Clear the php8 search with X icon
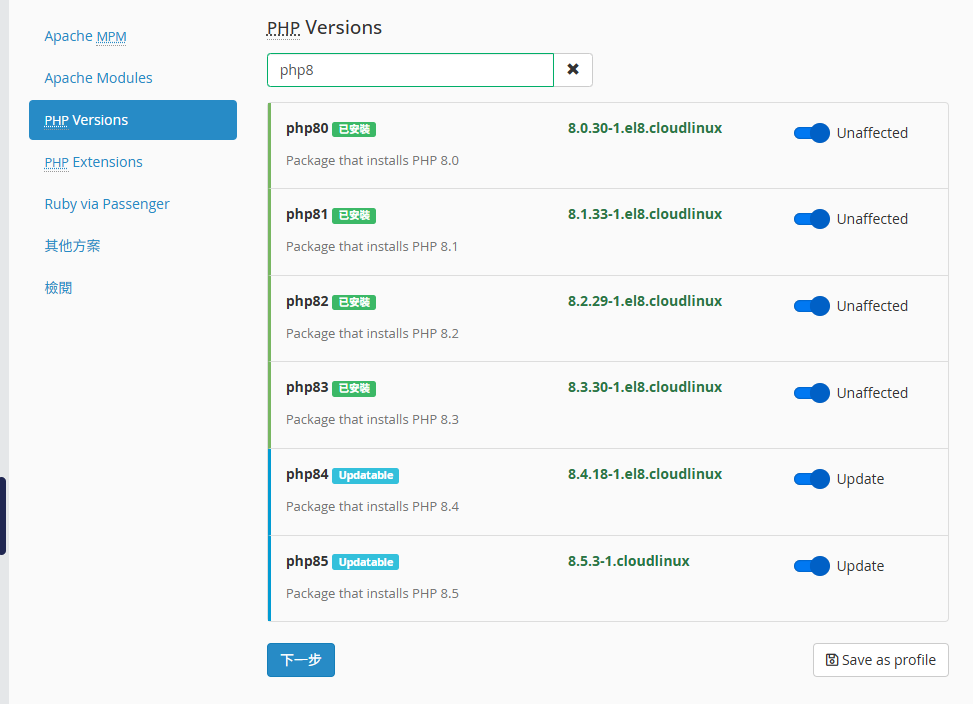The image size is (973, 704). tap(573, 70)
